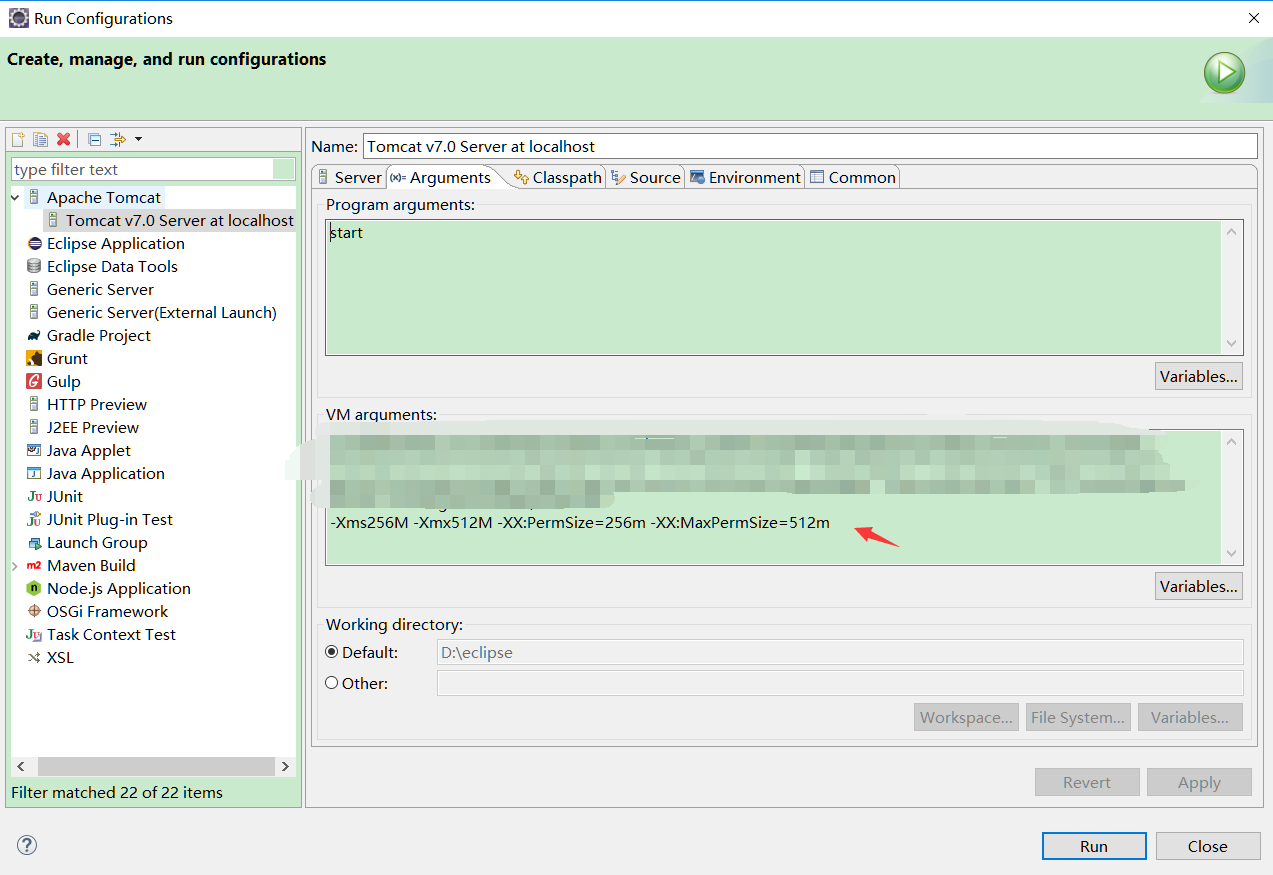The image size is (1273, 875).
Task: Open the filter toolbar dropdown arrow
Action: pos(138,139)
